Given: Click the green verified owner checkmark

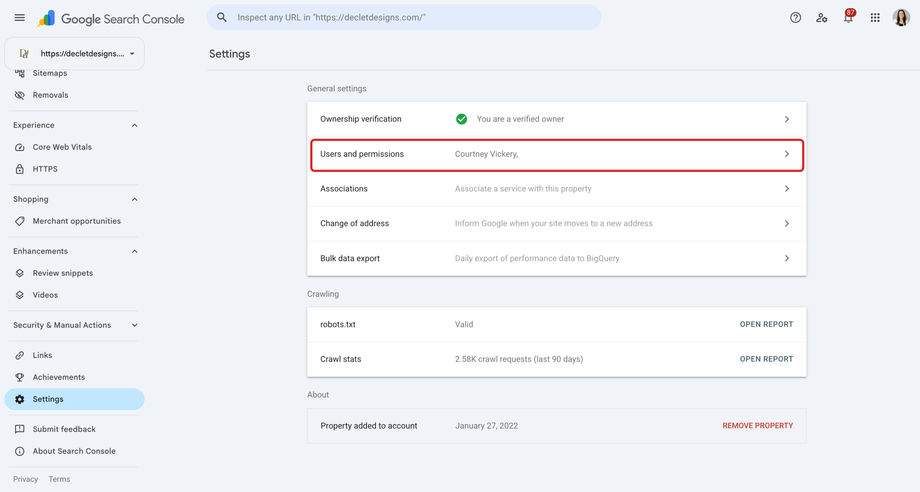Looking at the screenshot, I should [x=462, y=119].
